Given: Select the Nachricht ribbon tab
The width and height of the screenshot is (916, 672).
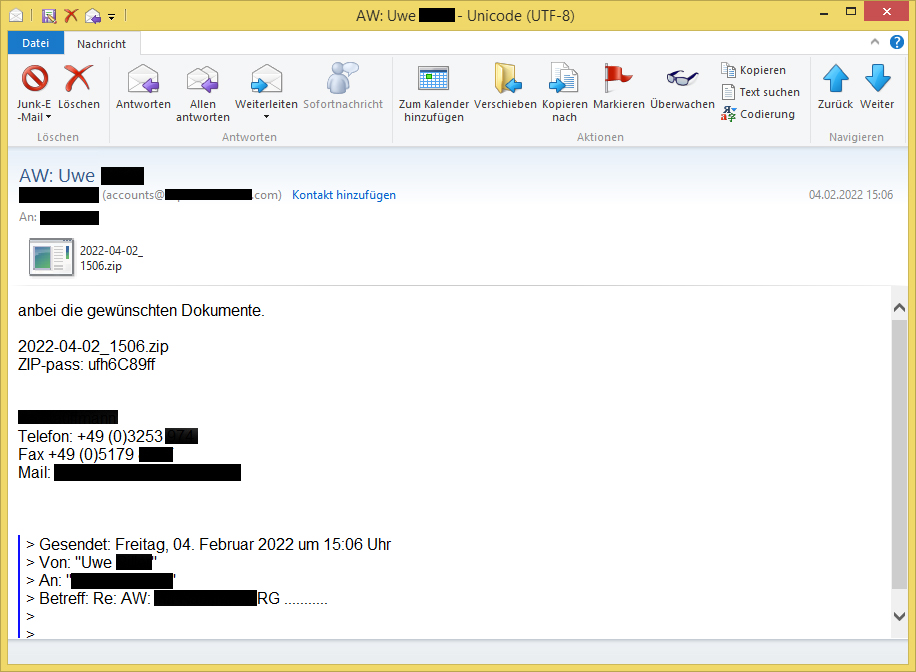Looking at the screenshot, I should [101, 44].
